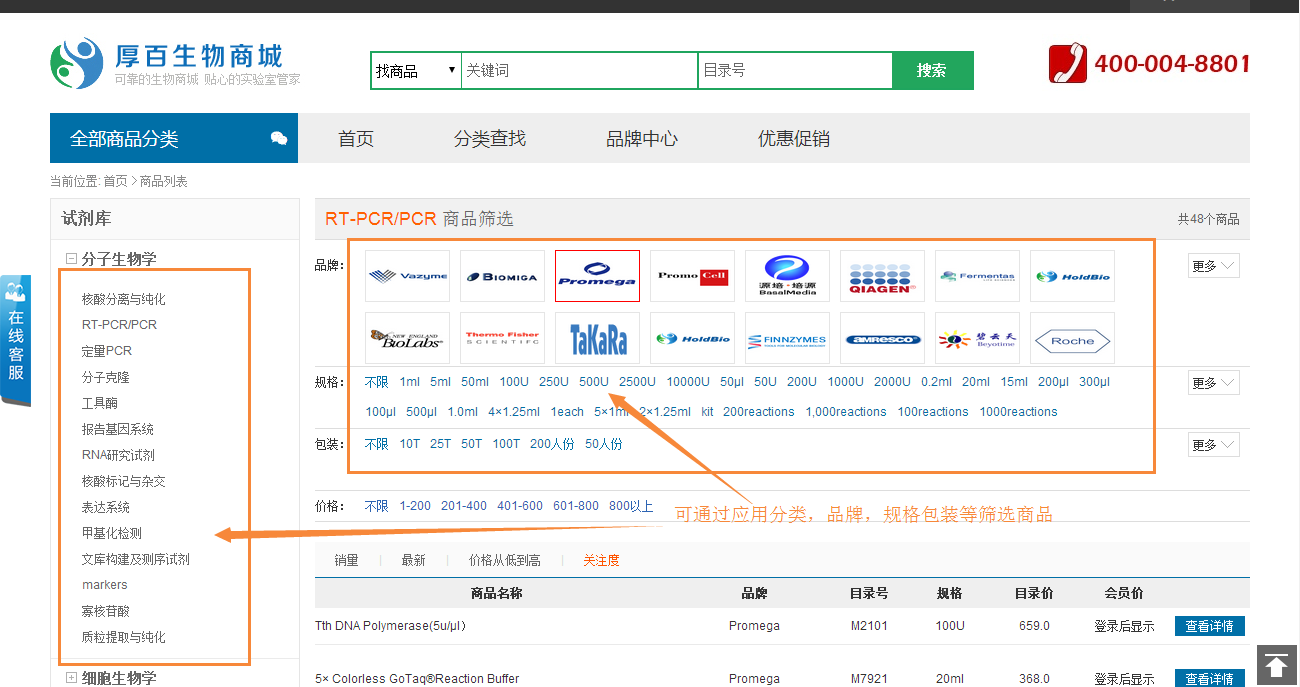Screen dimensions: 1300x687
Task: Open the 找商品 search type dropdown
Action: [415, 71]
